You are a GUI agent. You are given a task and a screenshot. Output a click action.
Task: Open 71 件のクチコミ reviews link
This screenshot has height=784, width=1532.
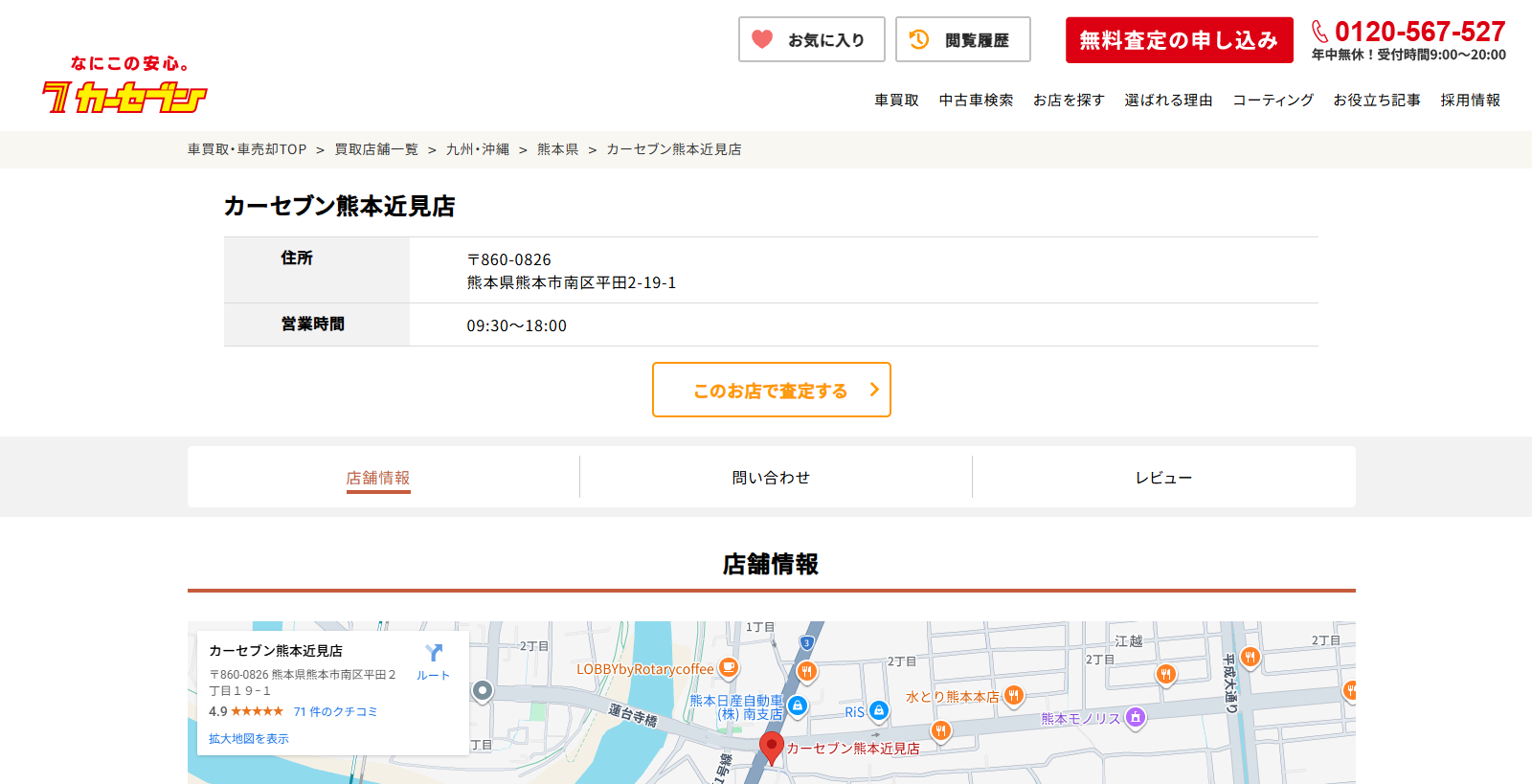click(x=335, y=711)
